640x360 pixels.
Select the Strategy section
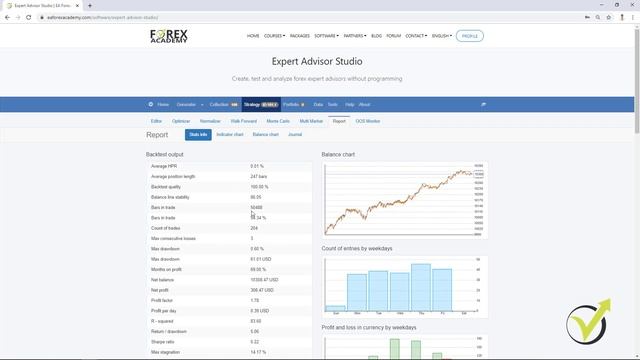[x=261, y=104]
